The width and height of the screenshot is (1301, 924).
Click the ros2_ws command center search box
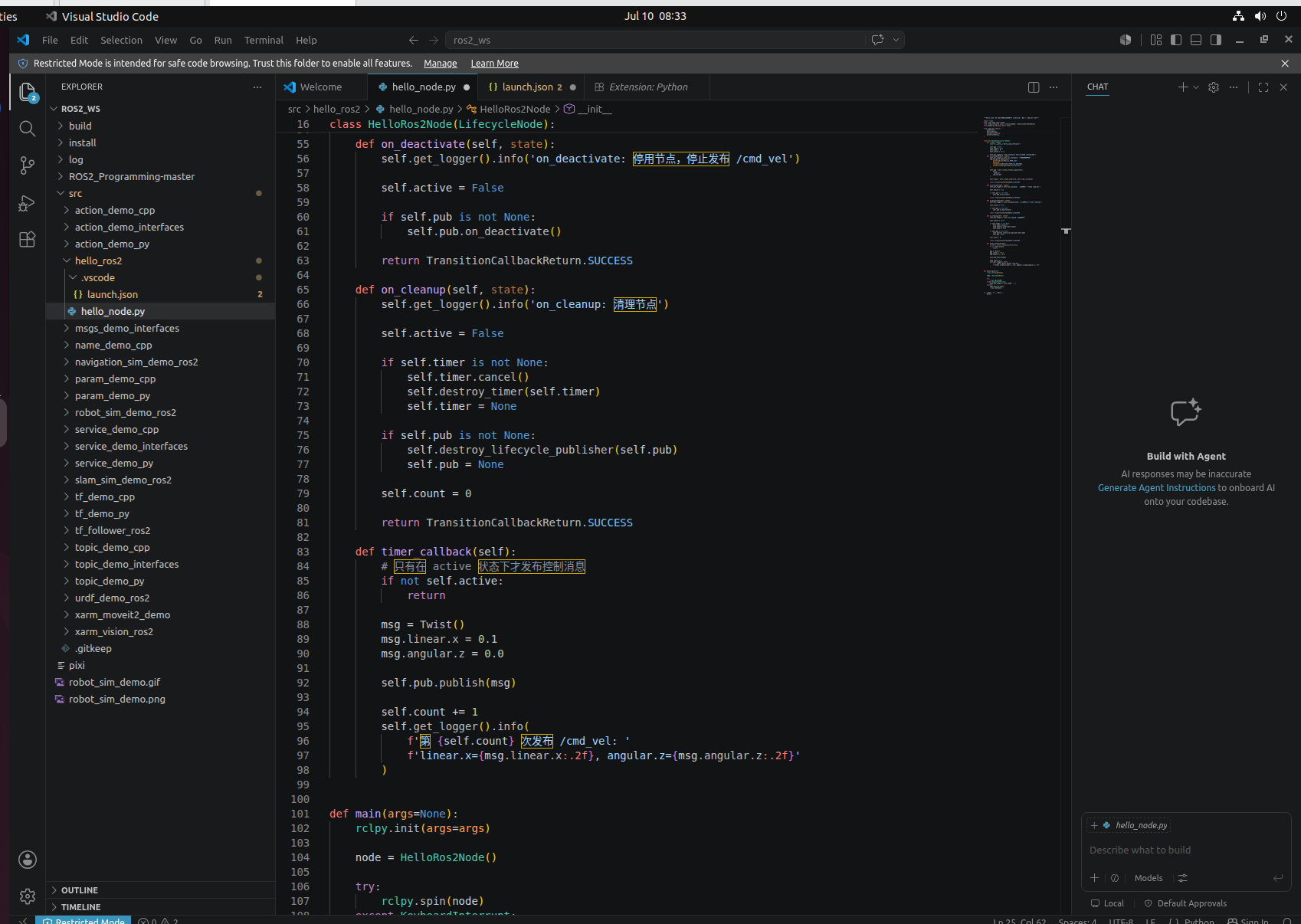[656, 40]
